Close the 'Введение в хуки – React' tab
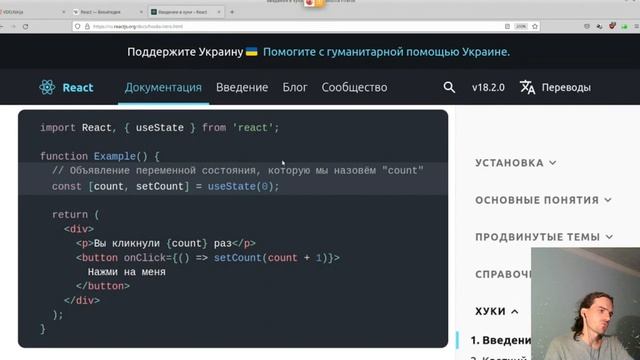Viewport: 640px width, 360px height. (x=219, y=12)
